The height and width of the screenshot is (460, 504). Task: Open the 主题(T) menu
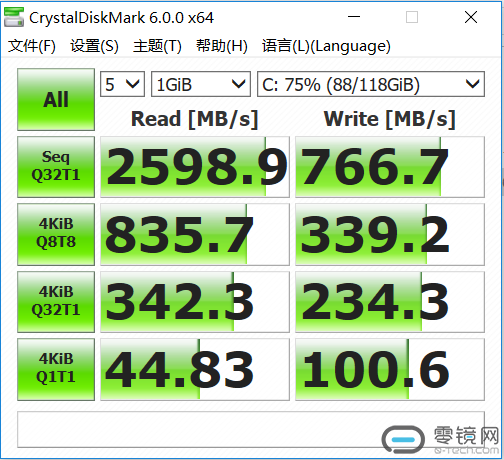coord(157,46)
